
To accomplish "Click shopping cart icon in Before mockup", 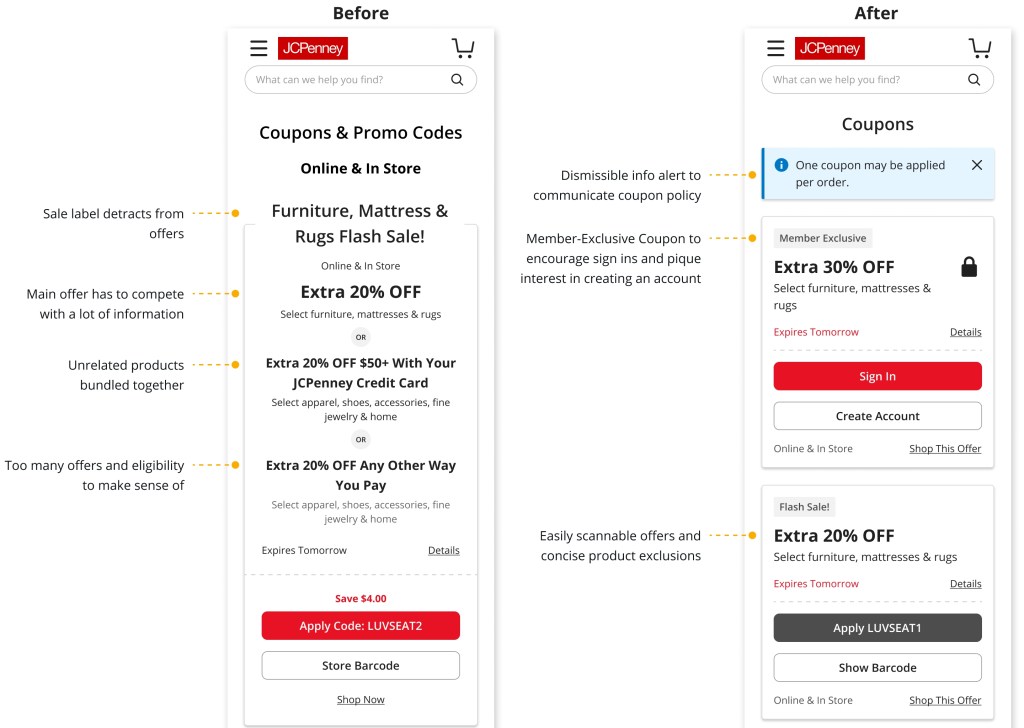I will click(462, 48).
